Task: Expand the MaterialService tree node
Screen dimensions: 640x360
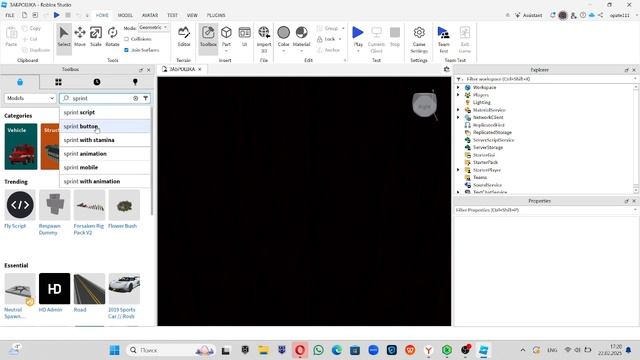Action: [x=458, y=110]
